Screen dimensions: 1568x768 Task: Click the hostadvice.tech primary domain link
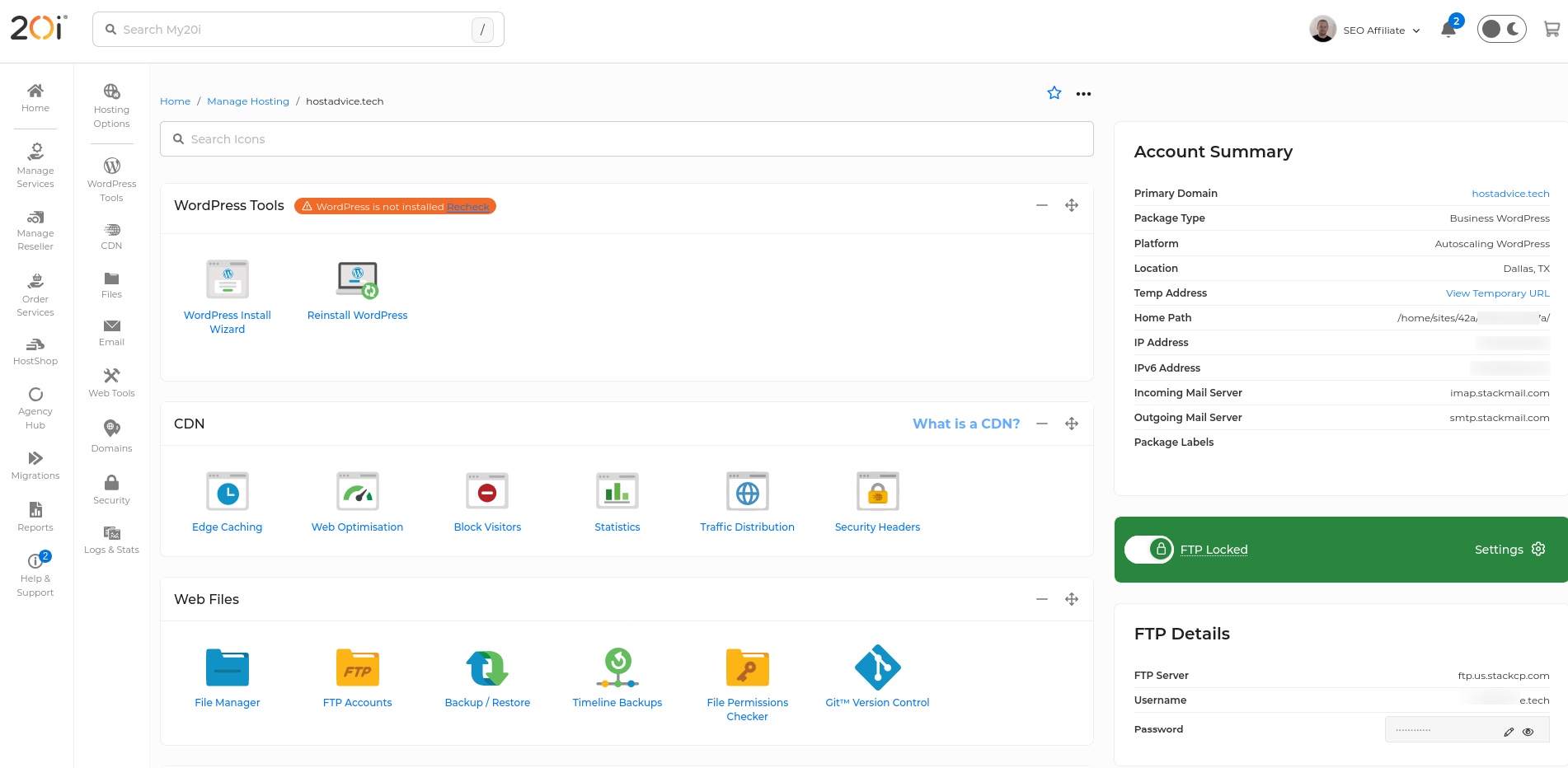(x=1510, y=194)
